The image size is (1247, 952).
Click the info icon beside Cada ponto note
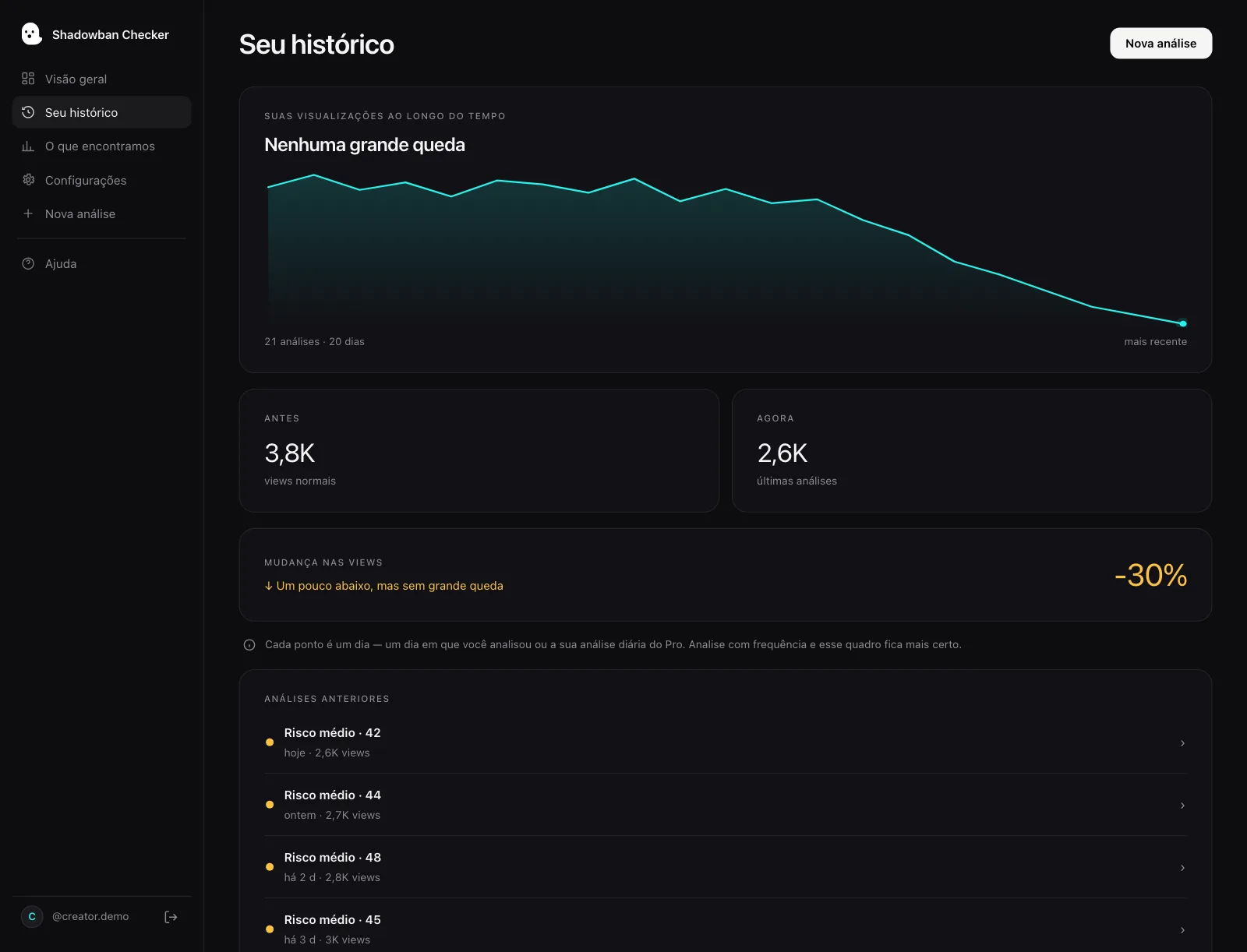coord(249,644)
